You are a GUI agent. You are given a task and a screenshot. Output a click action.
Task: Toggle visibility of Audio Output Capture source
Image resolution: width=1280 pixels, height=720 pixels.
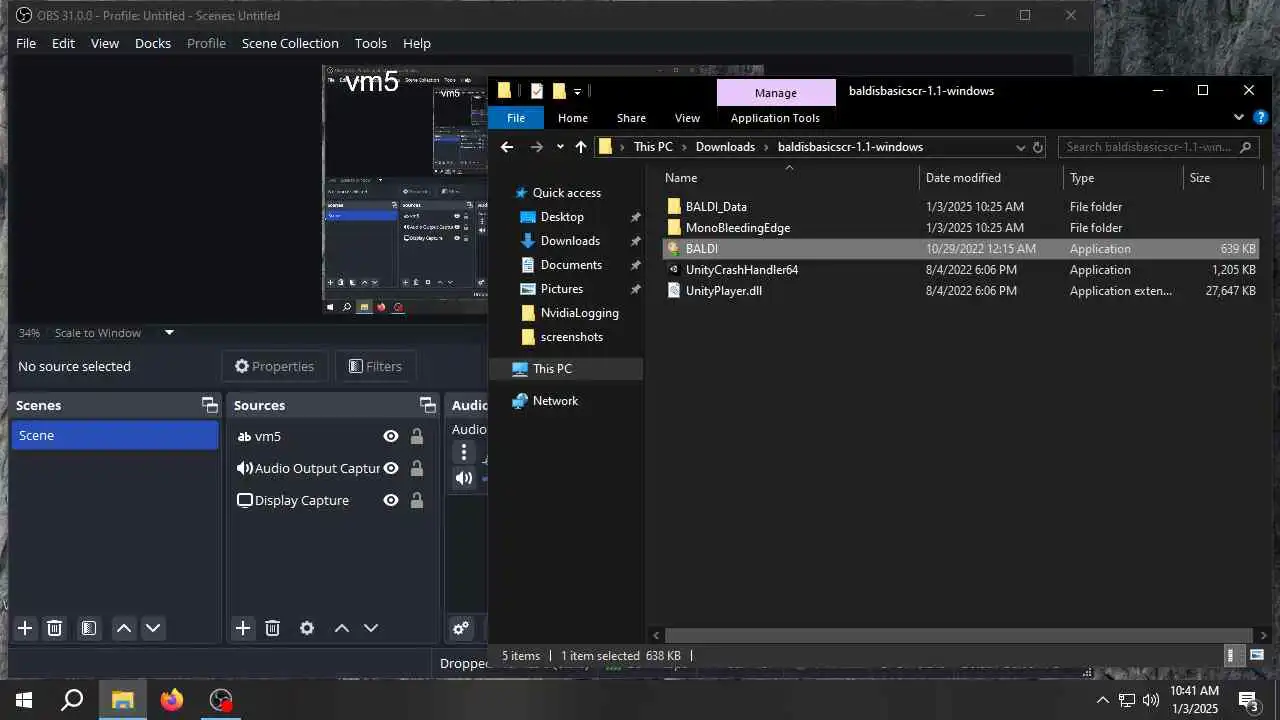(x=391, y=468)
